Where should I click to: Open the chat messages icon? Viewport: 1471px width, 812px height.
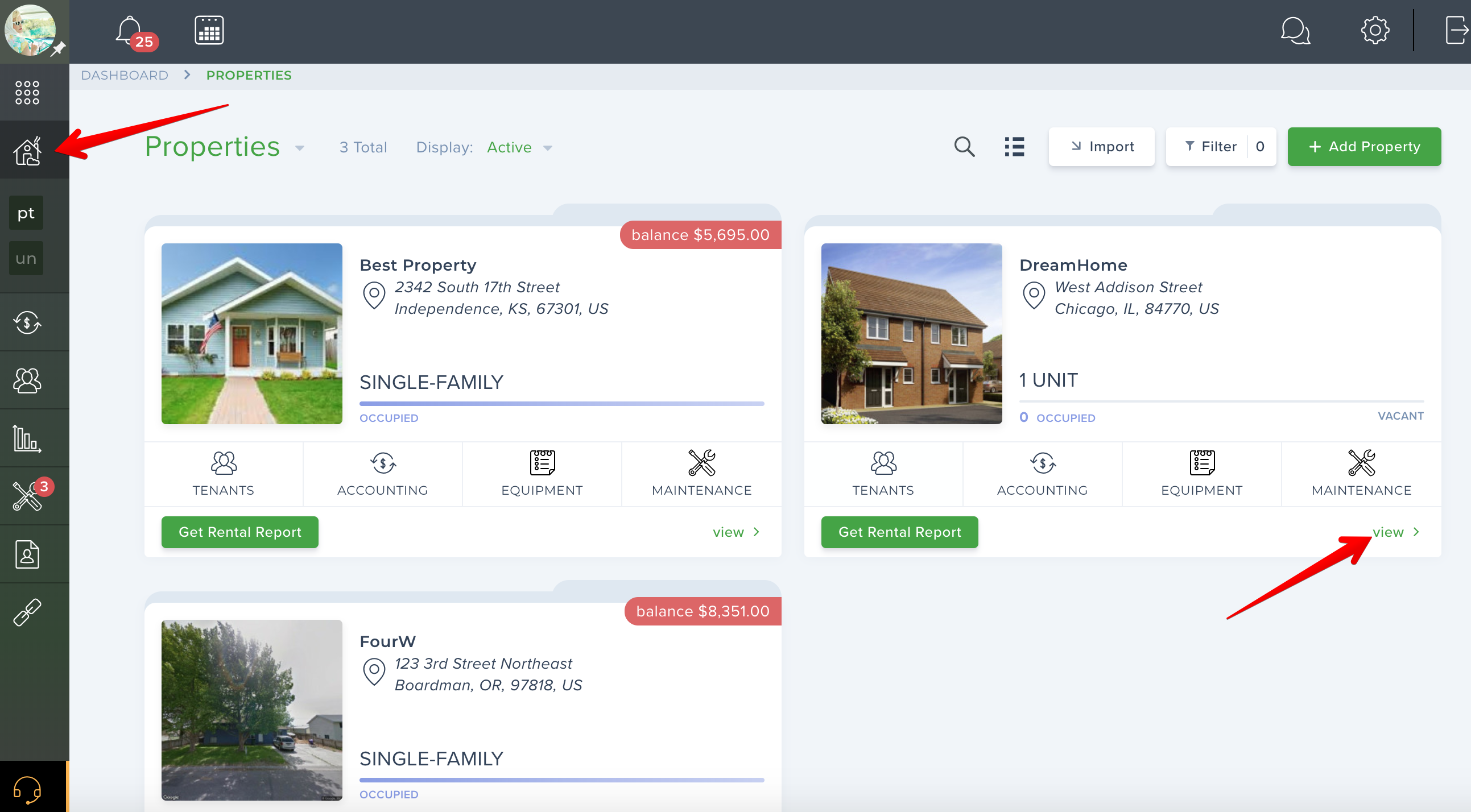click(1295, 30)
